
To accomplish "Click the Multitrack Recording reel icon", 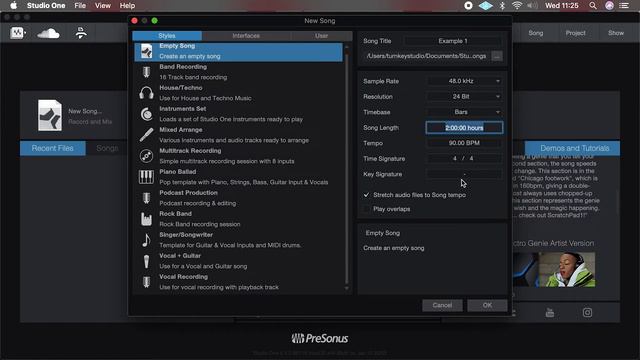I will (x=146, y=156).
